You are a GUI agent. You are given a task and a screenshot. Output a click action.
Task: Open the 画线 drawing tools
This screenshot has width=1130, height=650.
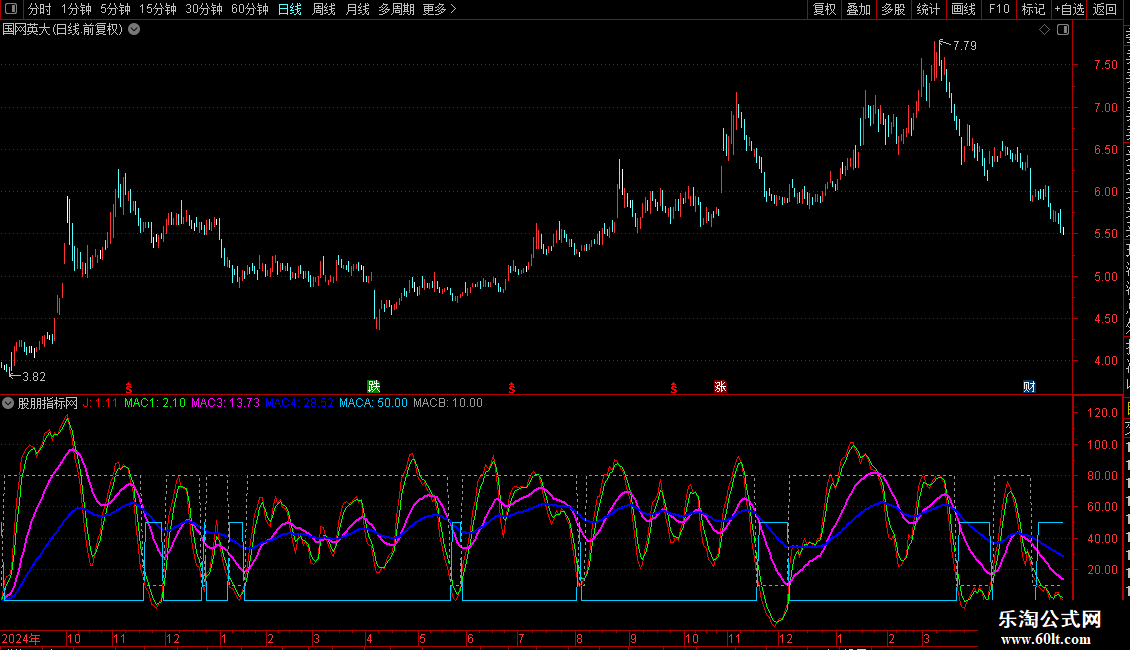[963, 9]
